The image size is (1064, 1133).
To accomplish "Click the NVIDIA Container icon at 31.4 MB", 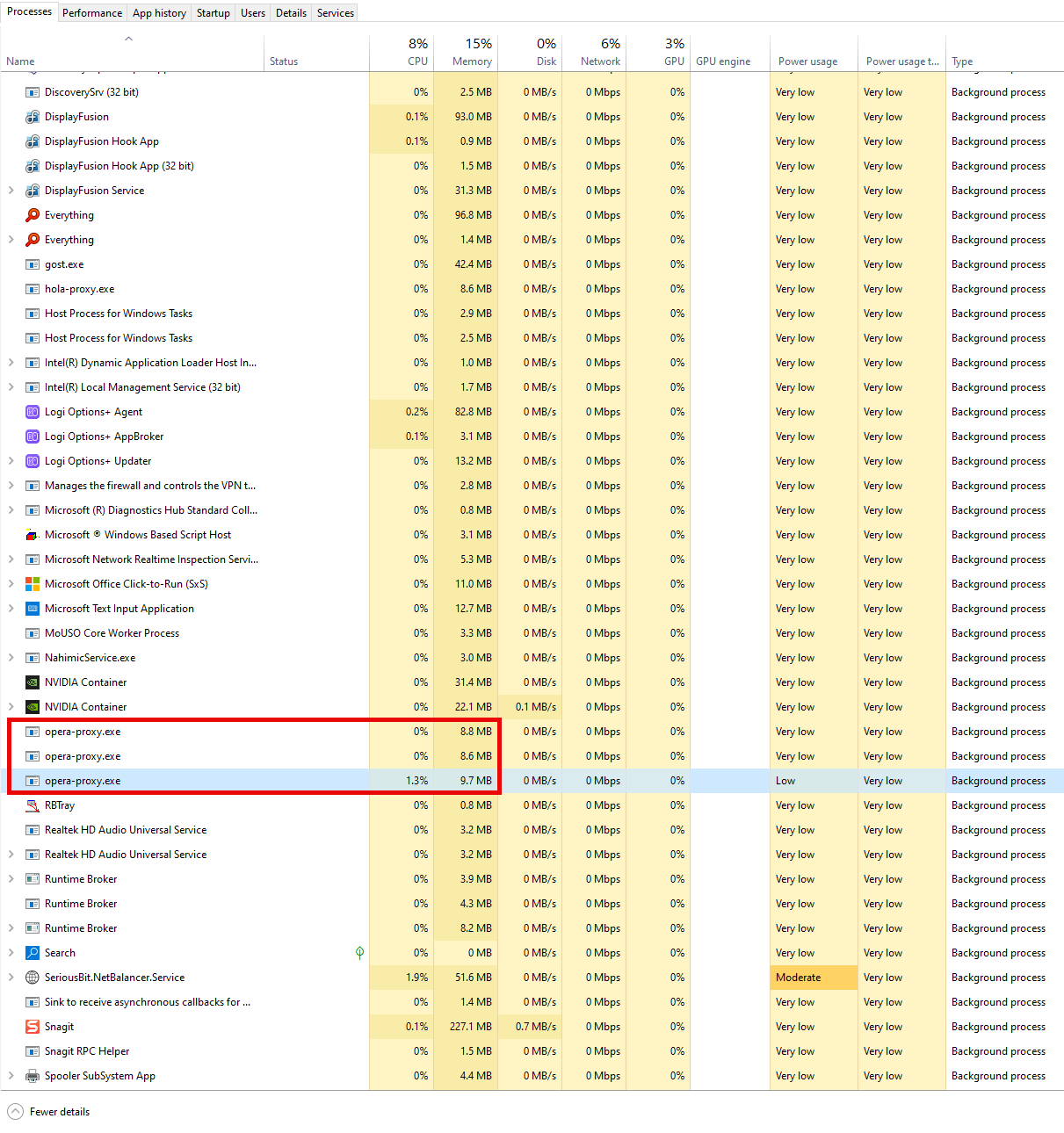I will (33, 682).
